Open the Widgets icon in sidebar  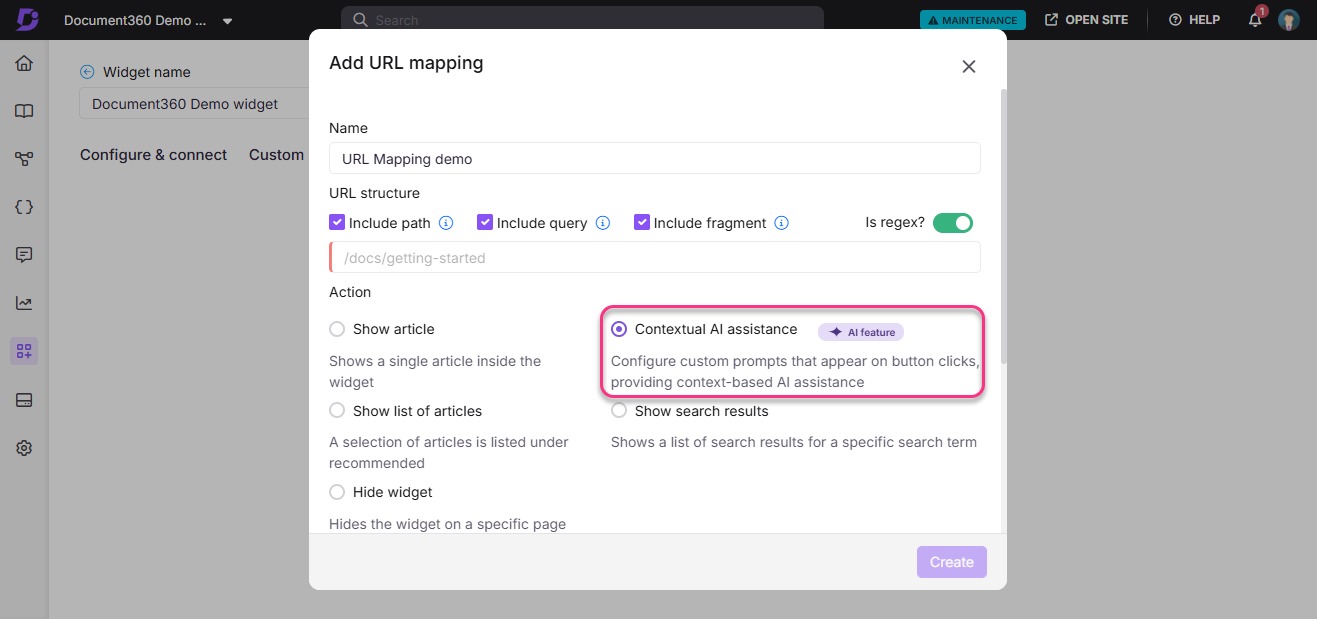(24, 351)
